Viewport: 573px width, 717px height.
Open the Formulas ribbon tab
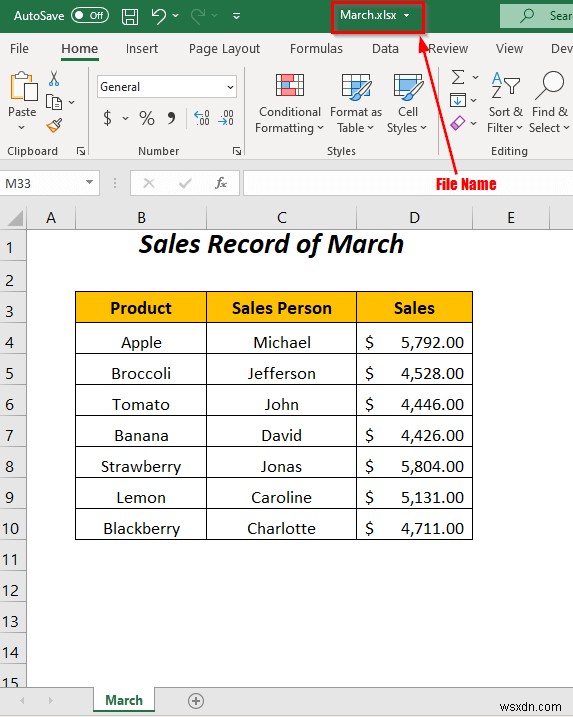coord(316,48)
